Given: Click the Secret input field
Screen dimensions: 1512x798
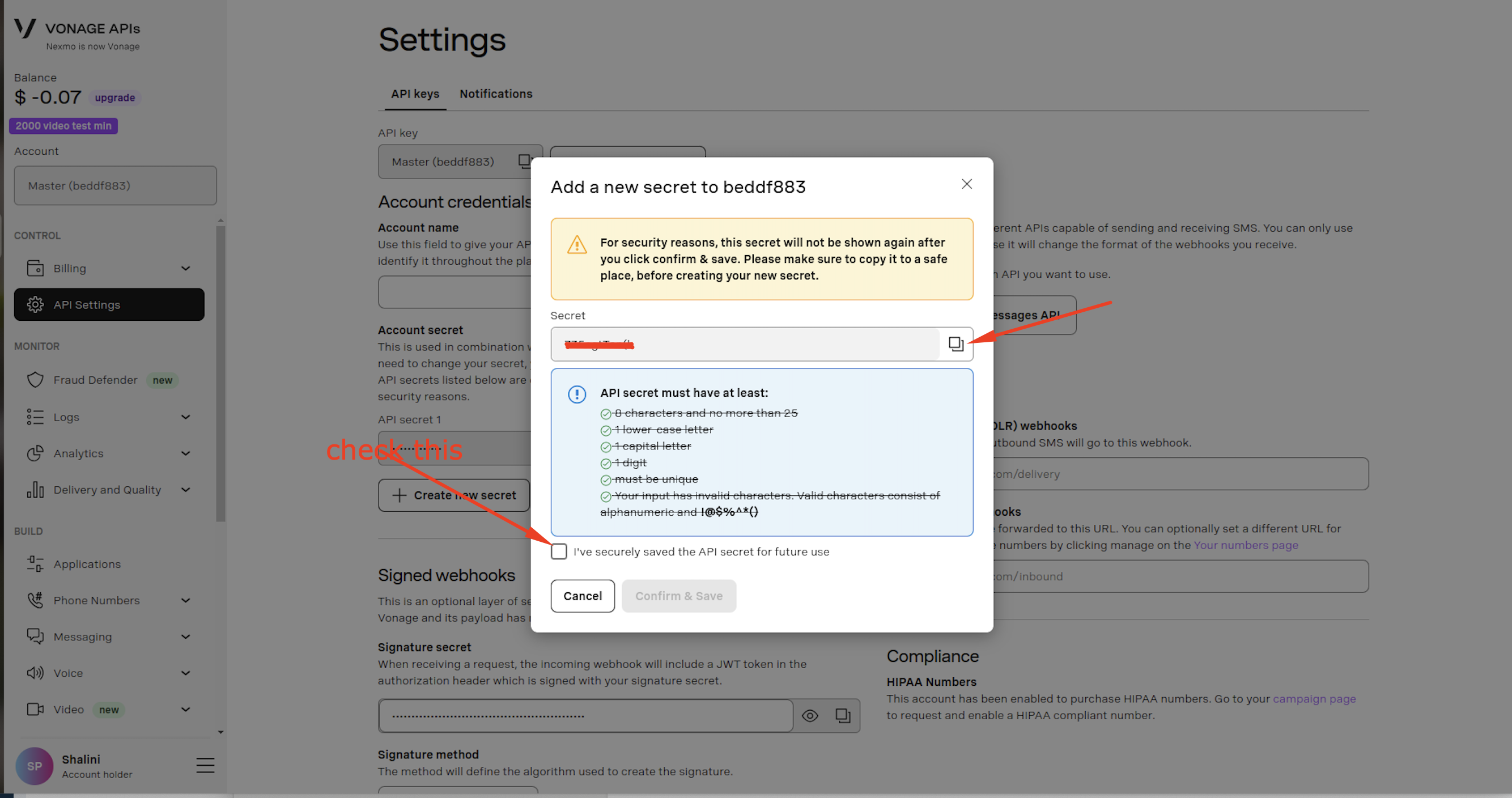Looking at the screenshot, I should pyautogui.click(x=745, y=344).
